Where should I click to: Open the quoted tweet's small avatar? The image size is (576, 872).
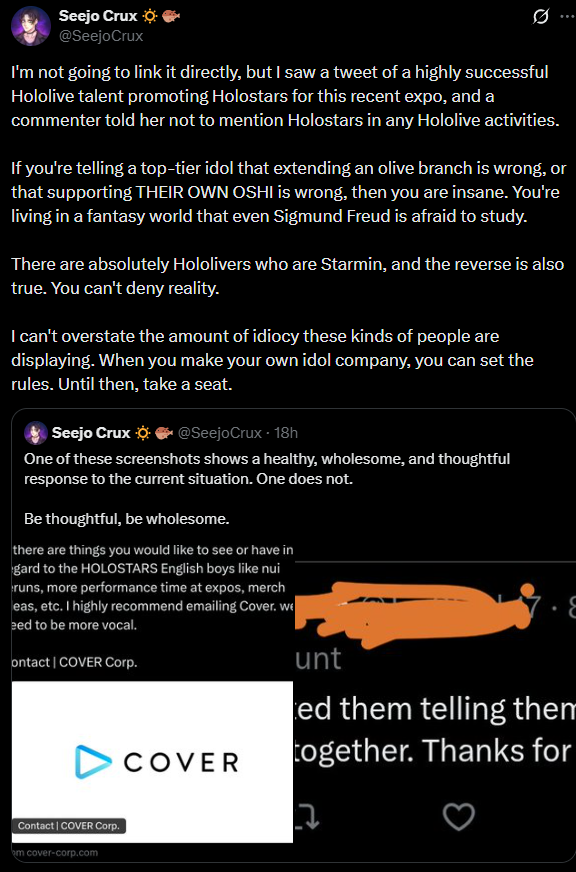(x=36, y=433)
